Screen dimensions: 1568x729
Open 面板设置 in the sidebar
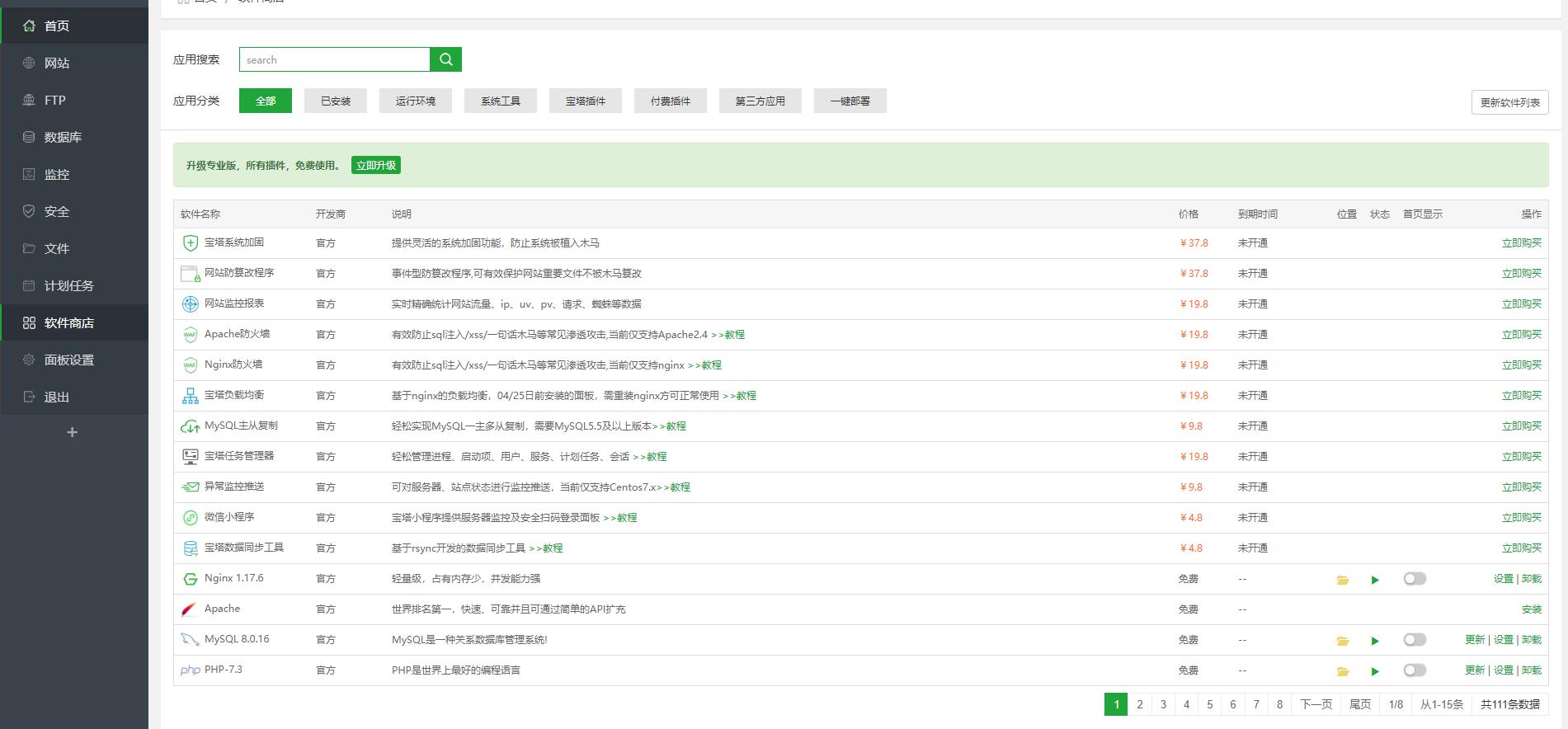pyautogui.click(x=74, y=360)
